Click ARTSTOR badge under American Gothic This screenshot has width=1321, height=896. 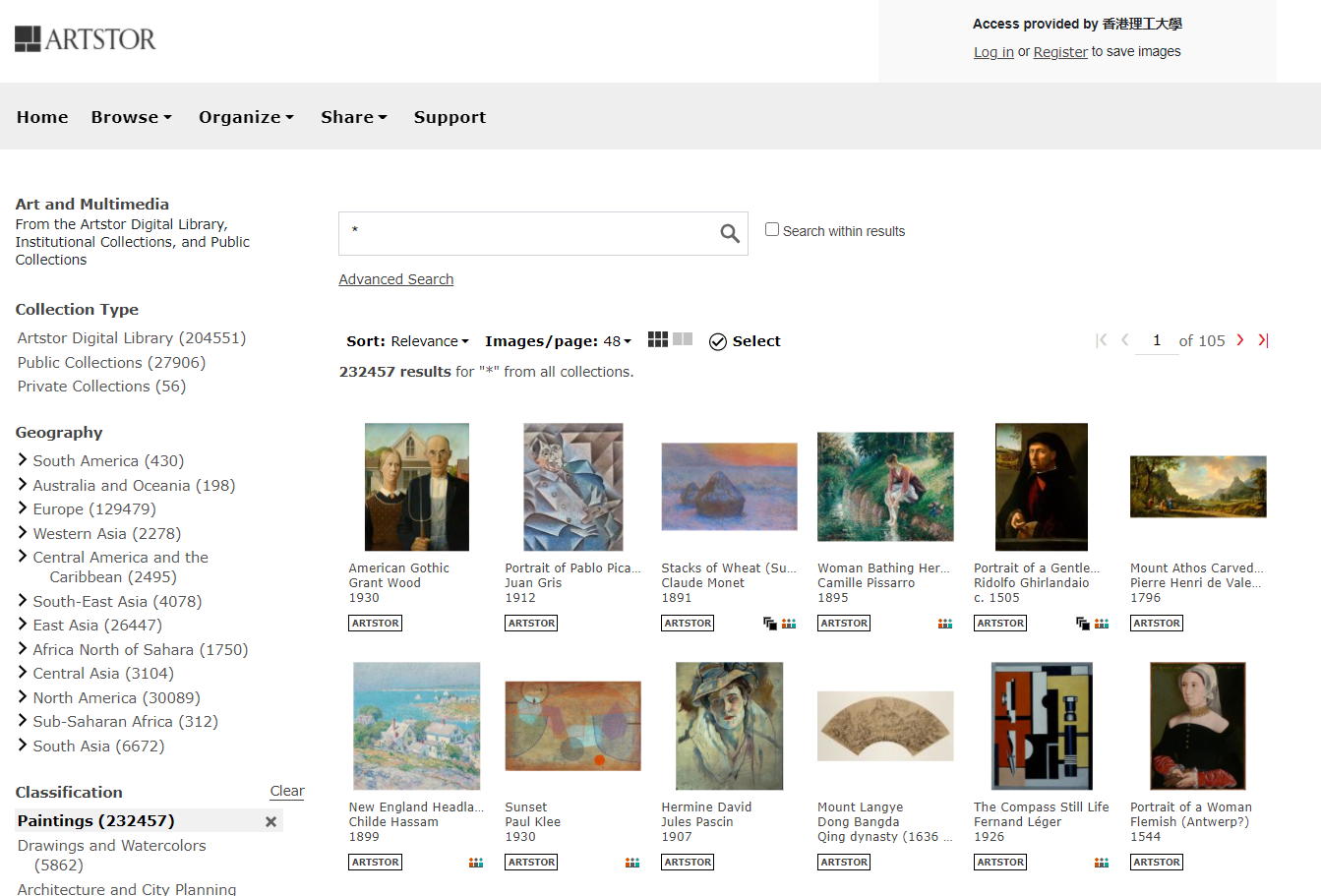pos(376,623)
